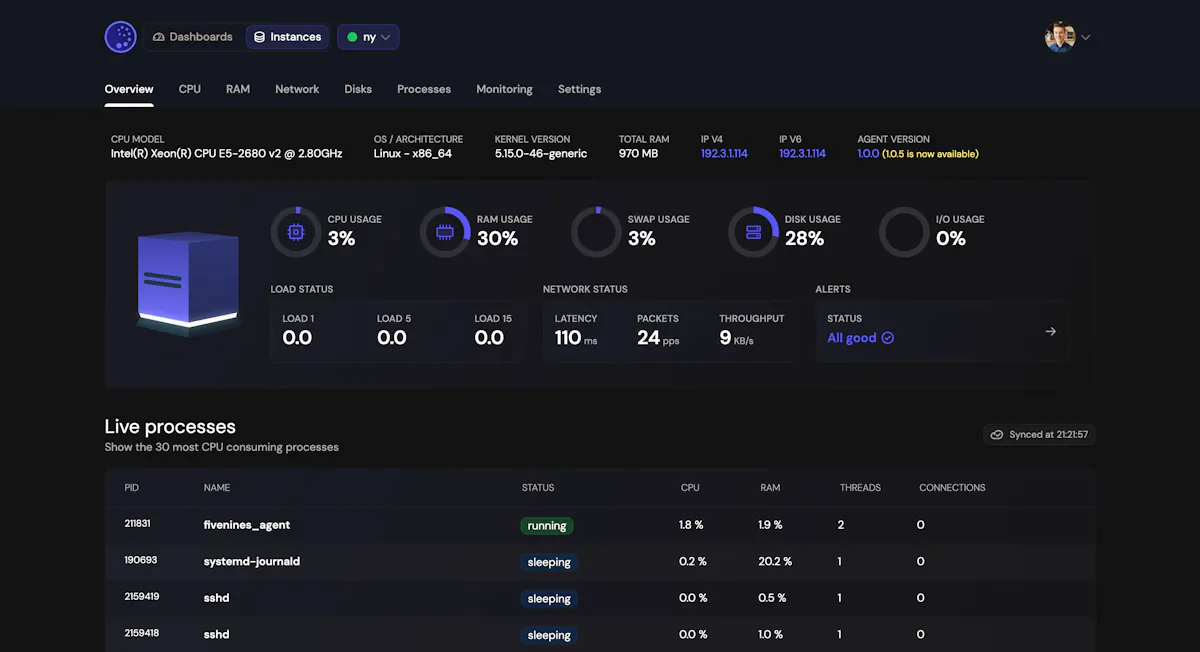Switch to the CPU tab
Screen dimensions: 1200x652
(x=190, y=89)
